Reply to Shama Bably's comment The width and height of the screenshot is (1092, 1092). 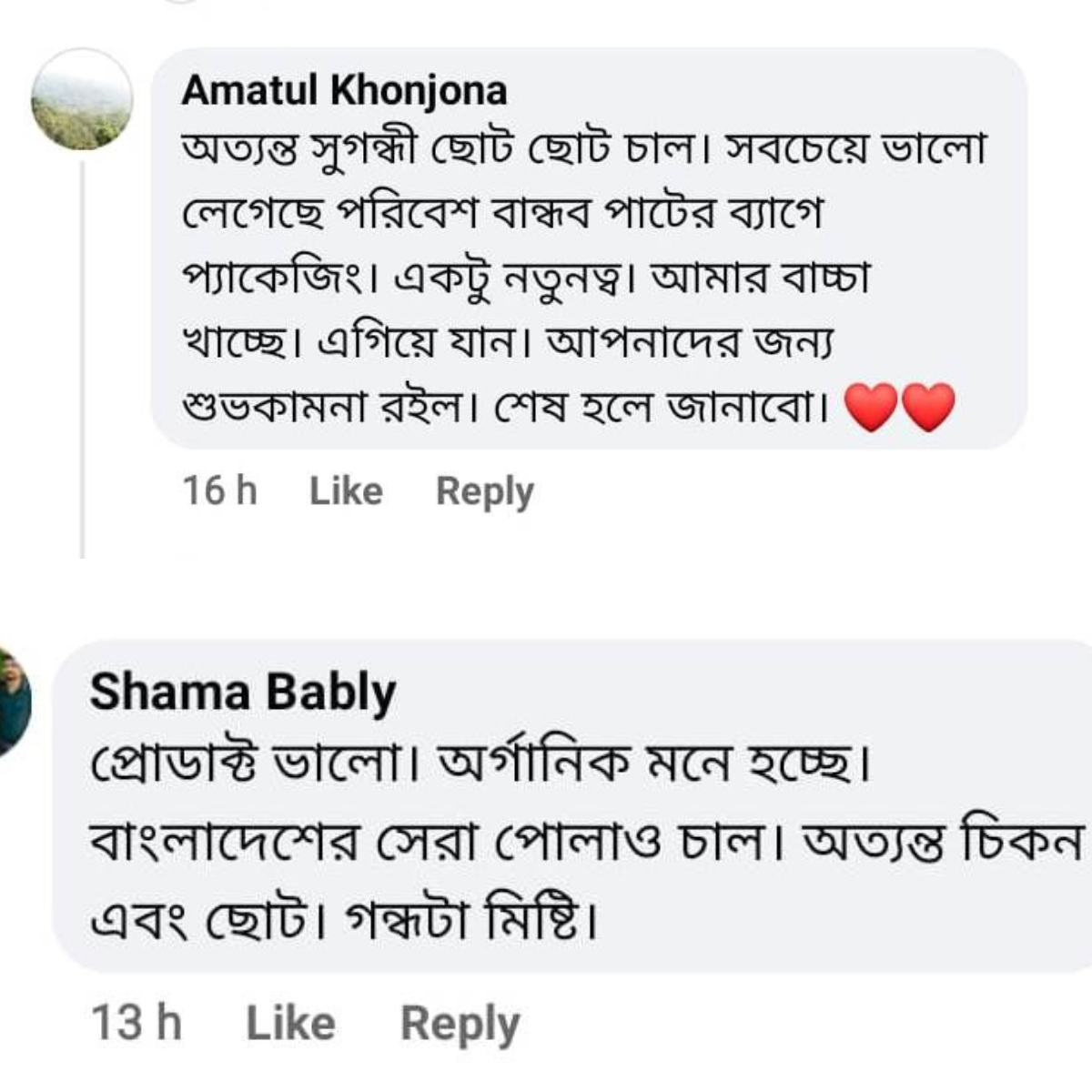tap(460, 1024)
